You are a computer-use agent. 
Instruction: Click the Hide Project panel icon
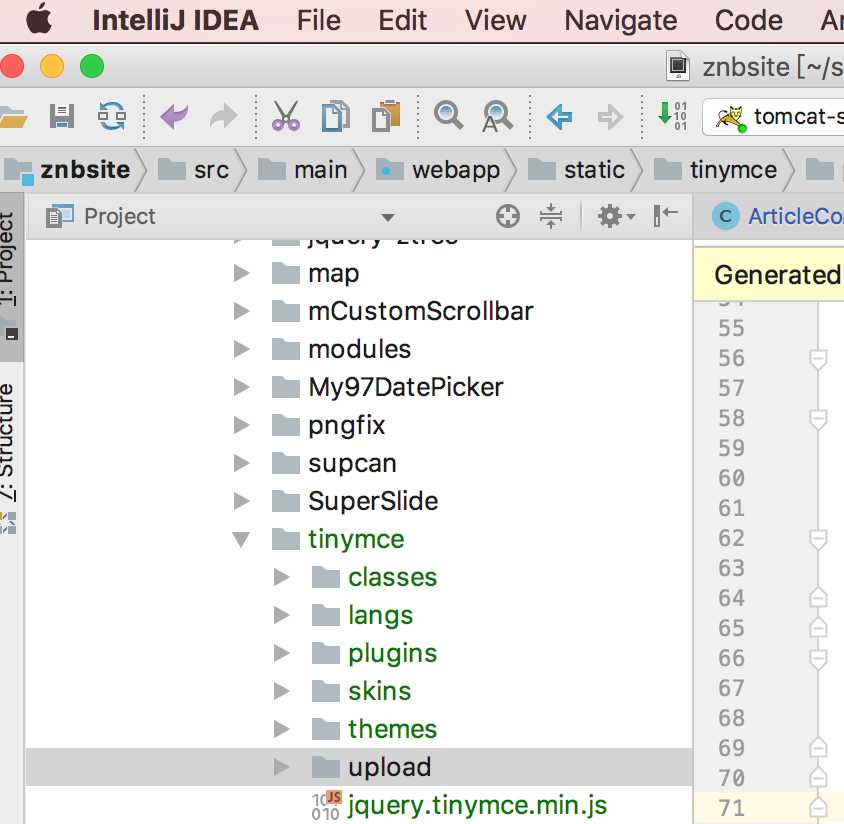click(665, 216)
